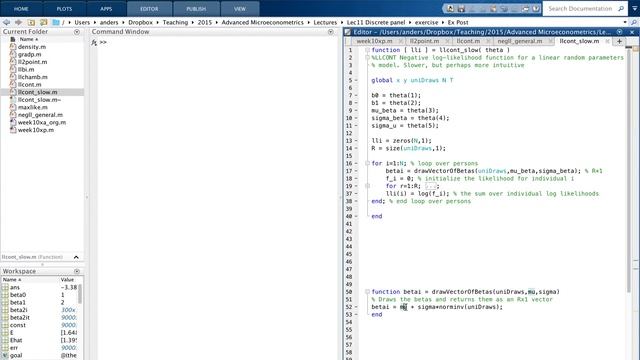Click the Save icon in quick access toolbar
The image size is (640, 360).
461,9
